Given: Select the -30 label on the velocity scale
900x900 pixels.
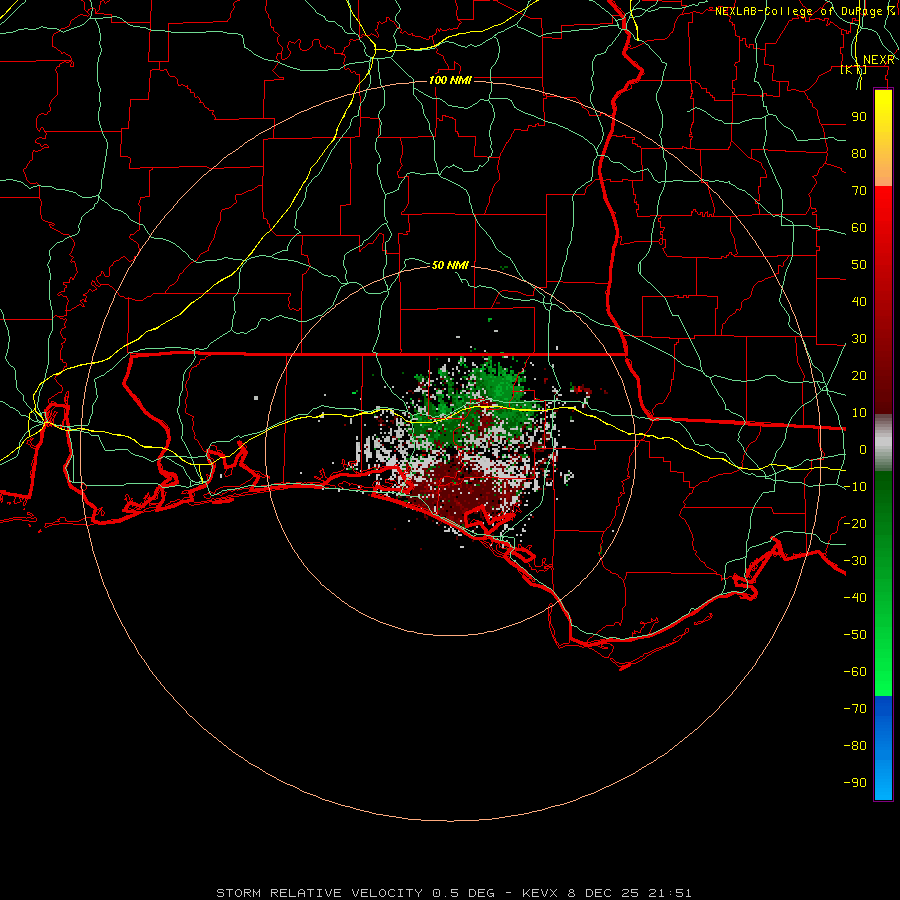Looking at the screenshot, I should 855,561.
